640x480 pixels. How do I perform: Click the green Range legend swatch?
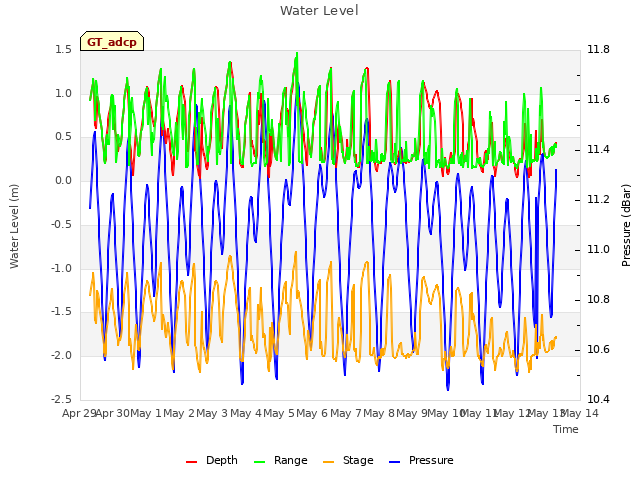pos(260,462)
